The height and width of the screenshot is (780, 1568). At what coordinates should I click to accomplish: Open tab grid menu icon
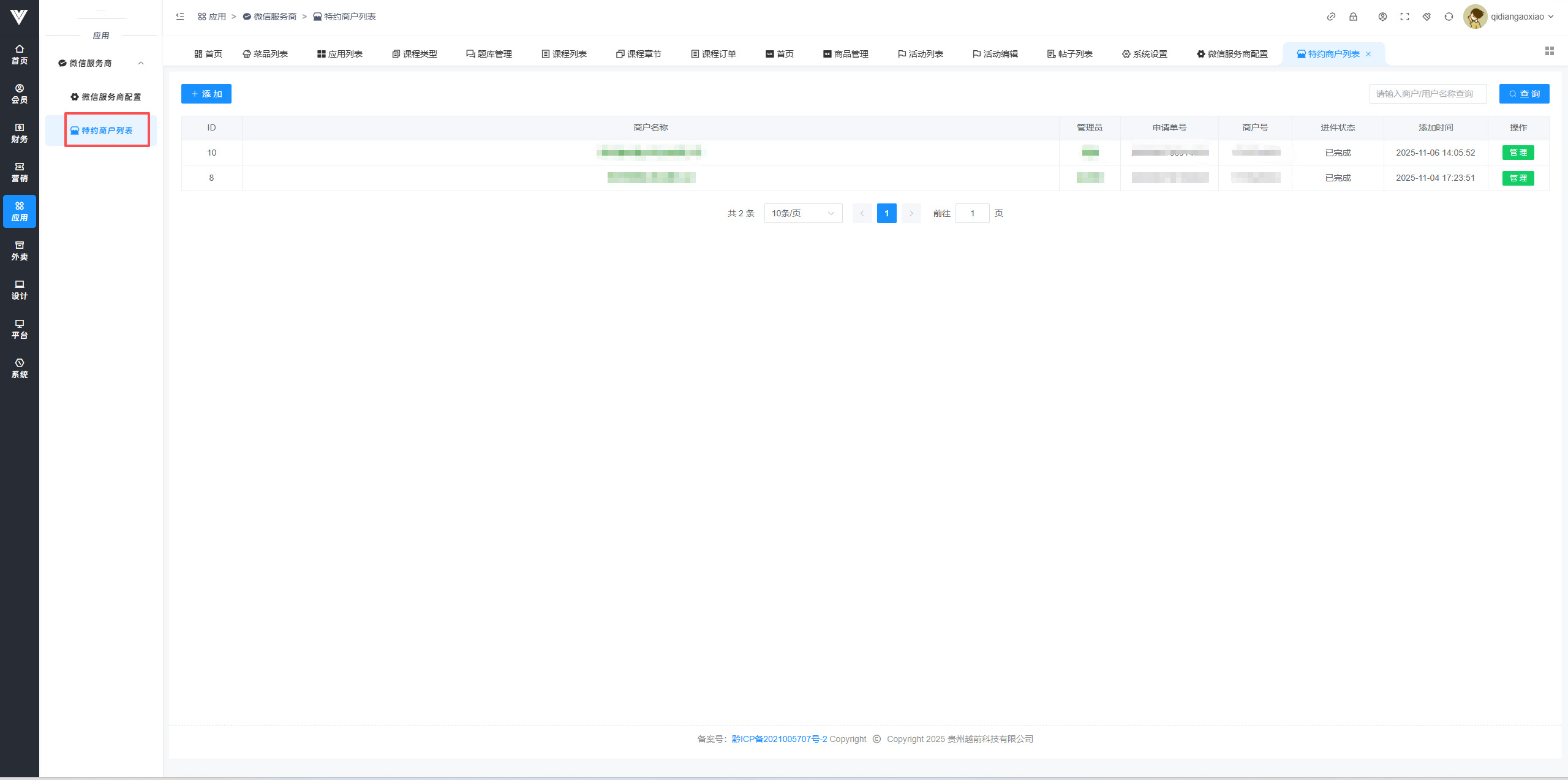pos(1549,51)
